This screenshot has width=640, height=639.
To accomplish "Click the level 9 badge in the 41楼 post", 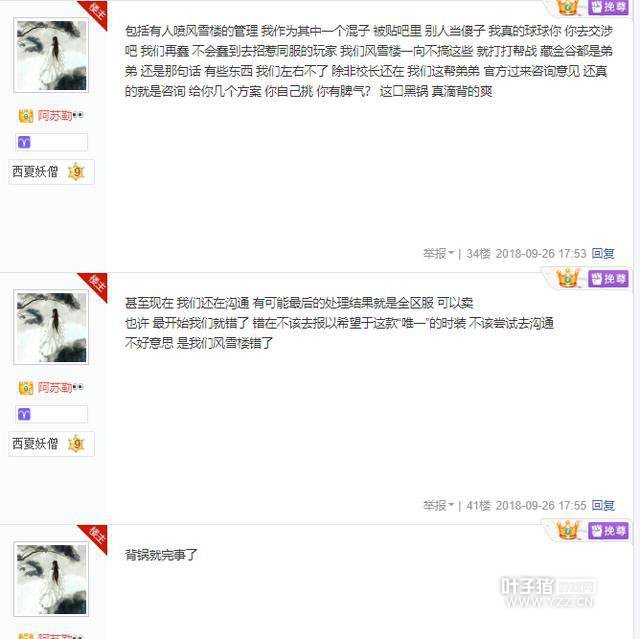I will coord(76,444).
